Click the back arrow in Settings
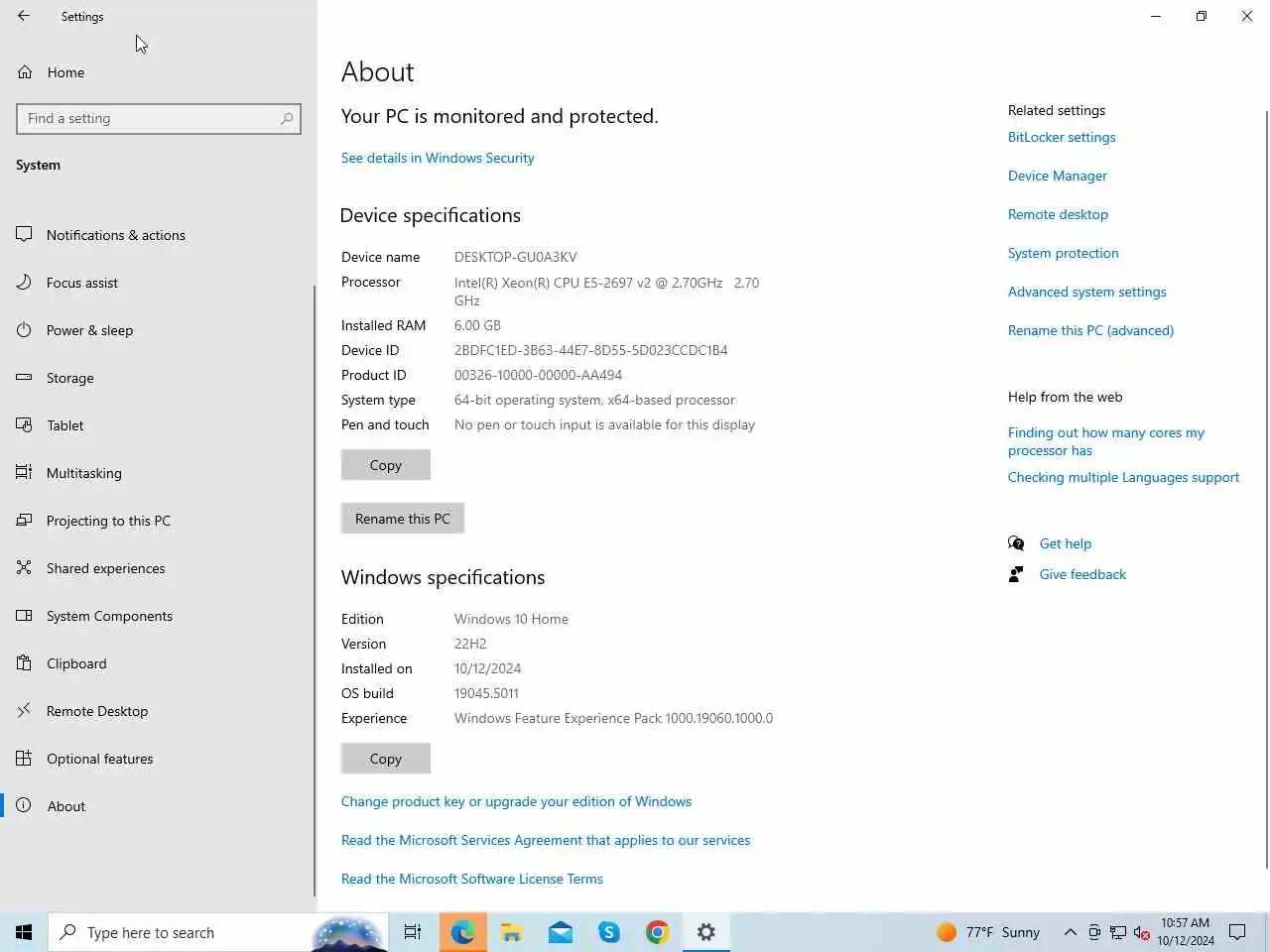Screen dimensions: 1270x952 point(24,16)
